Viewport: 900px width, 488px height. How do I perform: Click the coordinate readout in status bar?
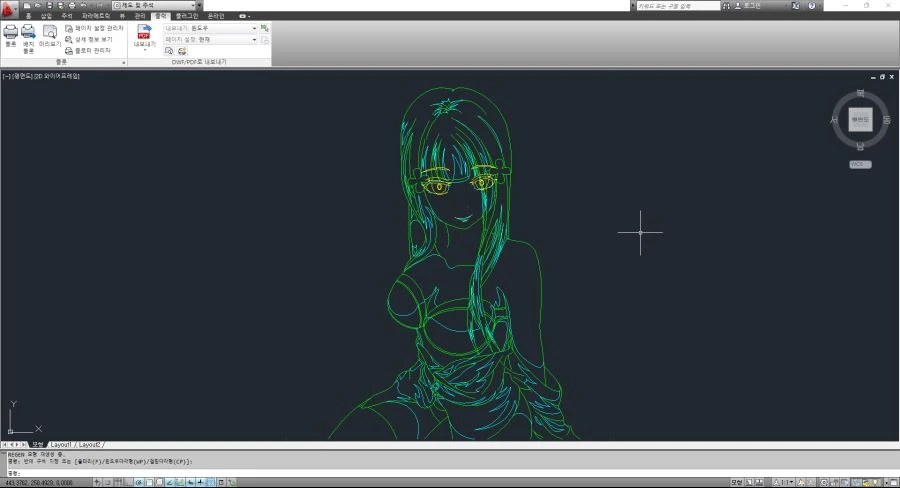[x=38, y=483]
